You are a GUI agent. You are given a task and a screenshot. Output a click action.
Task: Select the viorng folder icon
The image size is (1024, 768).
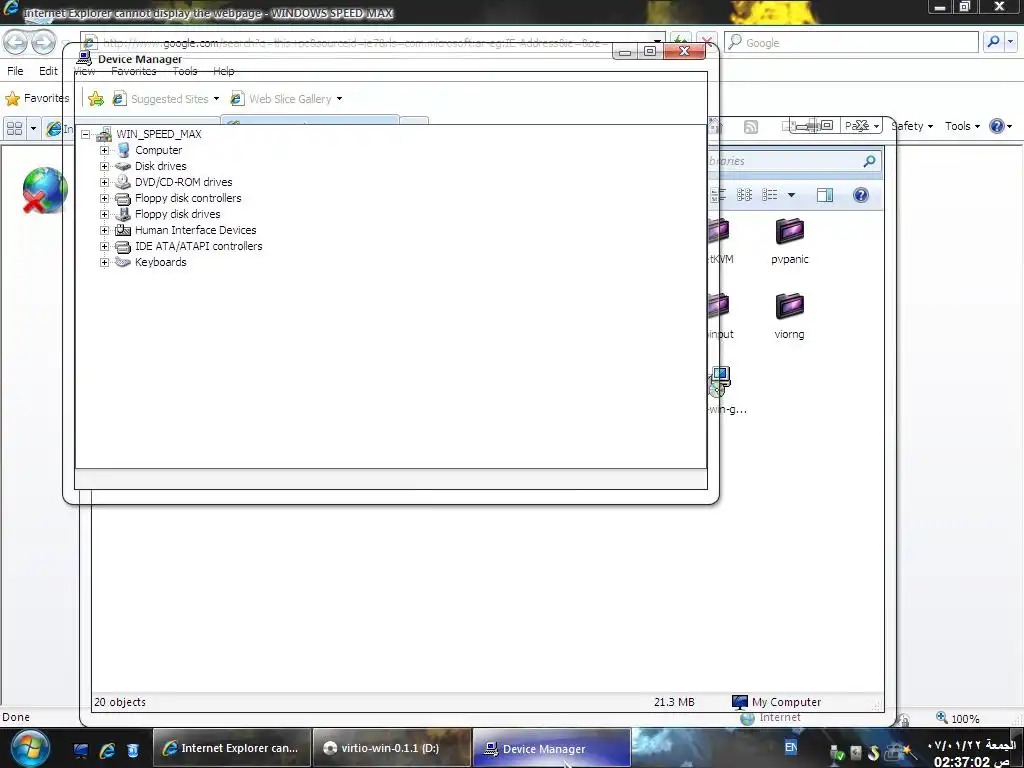(790, 306)
